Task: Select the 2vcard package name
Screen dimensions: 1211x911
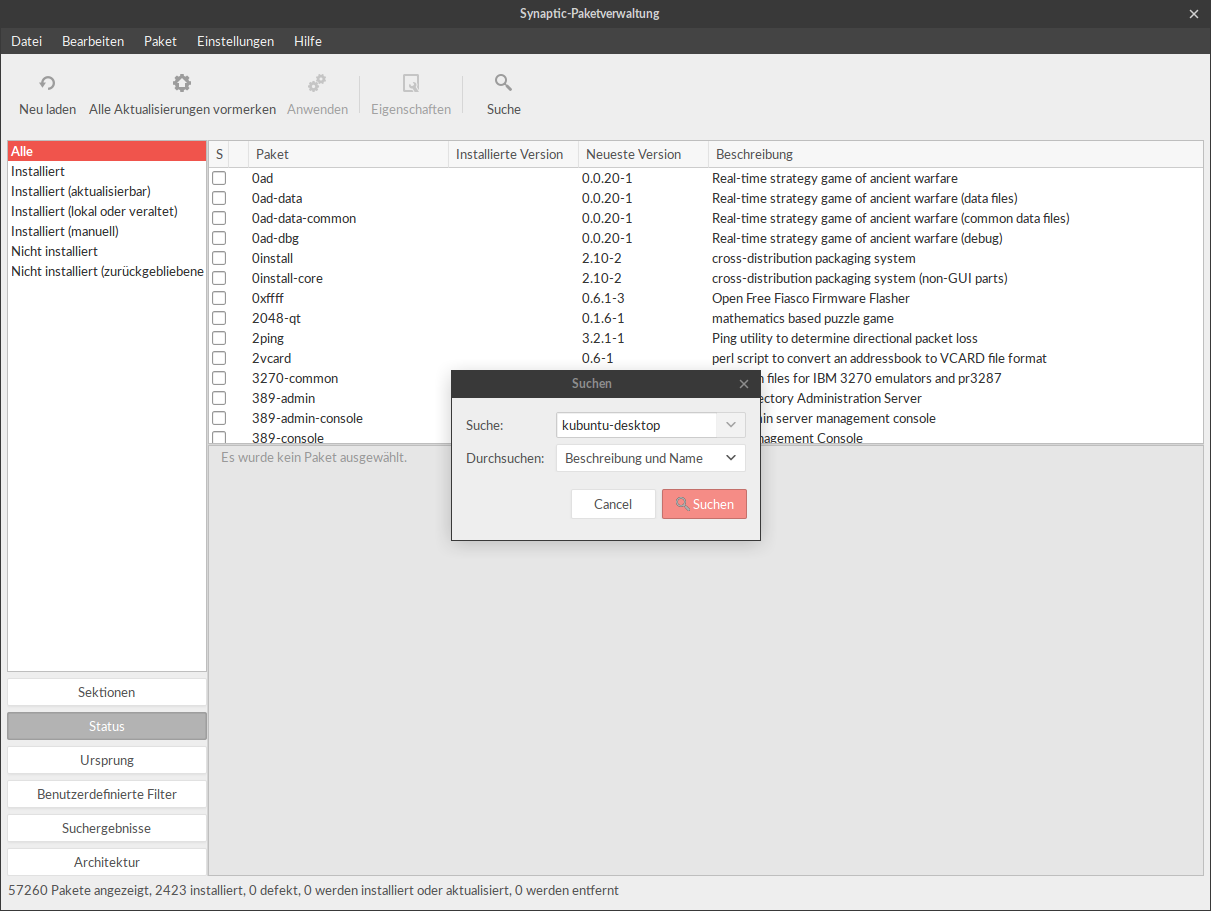Action: 272,358
